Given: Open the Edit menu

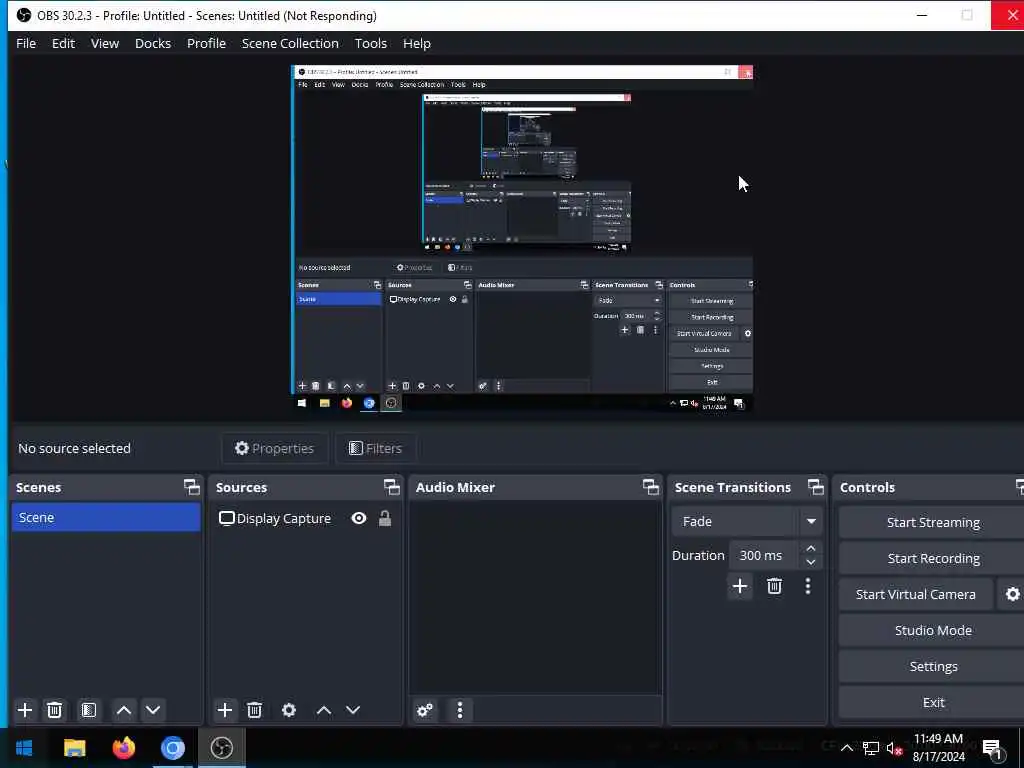Looking at the screenshot, I should point(63,43).
